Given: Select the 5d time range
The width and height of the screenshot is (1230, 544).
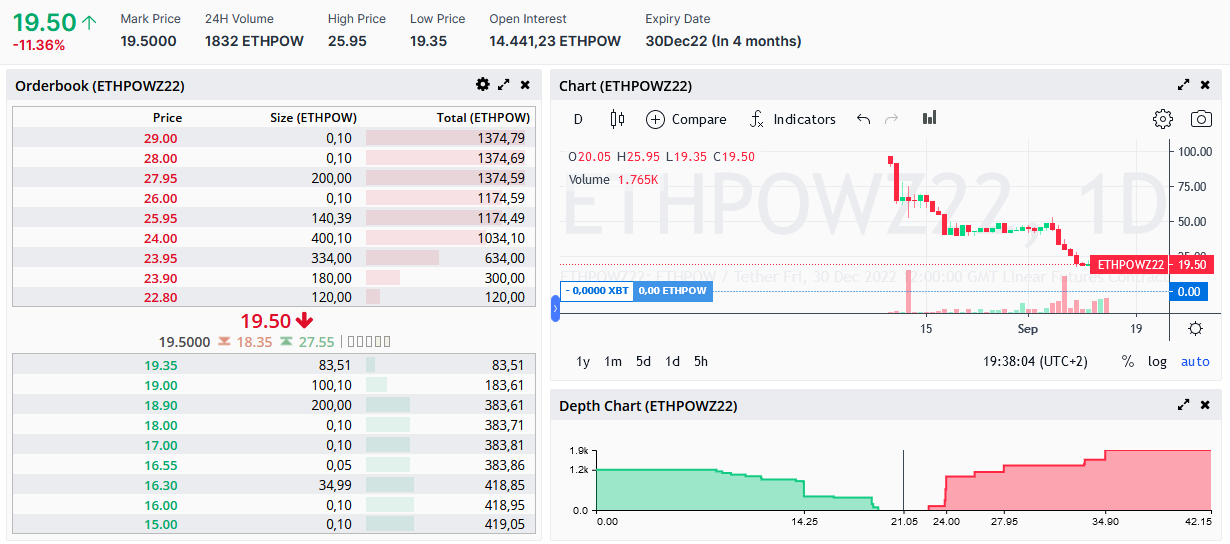Looking at the screenshot, I should [643, 361].
